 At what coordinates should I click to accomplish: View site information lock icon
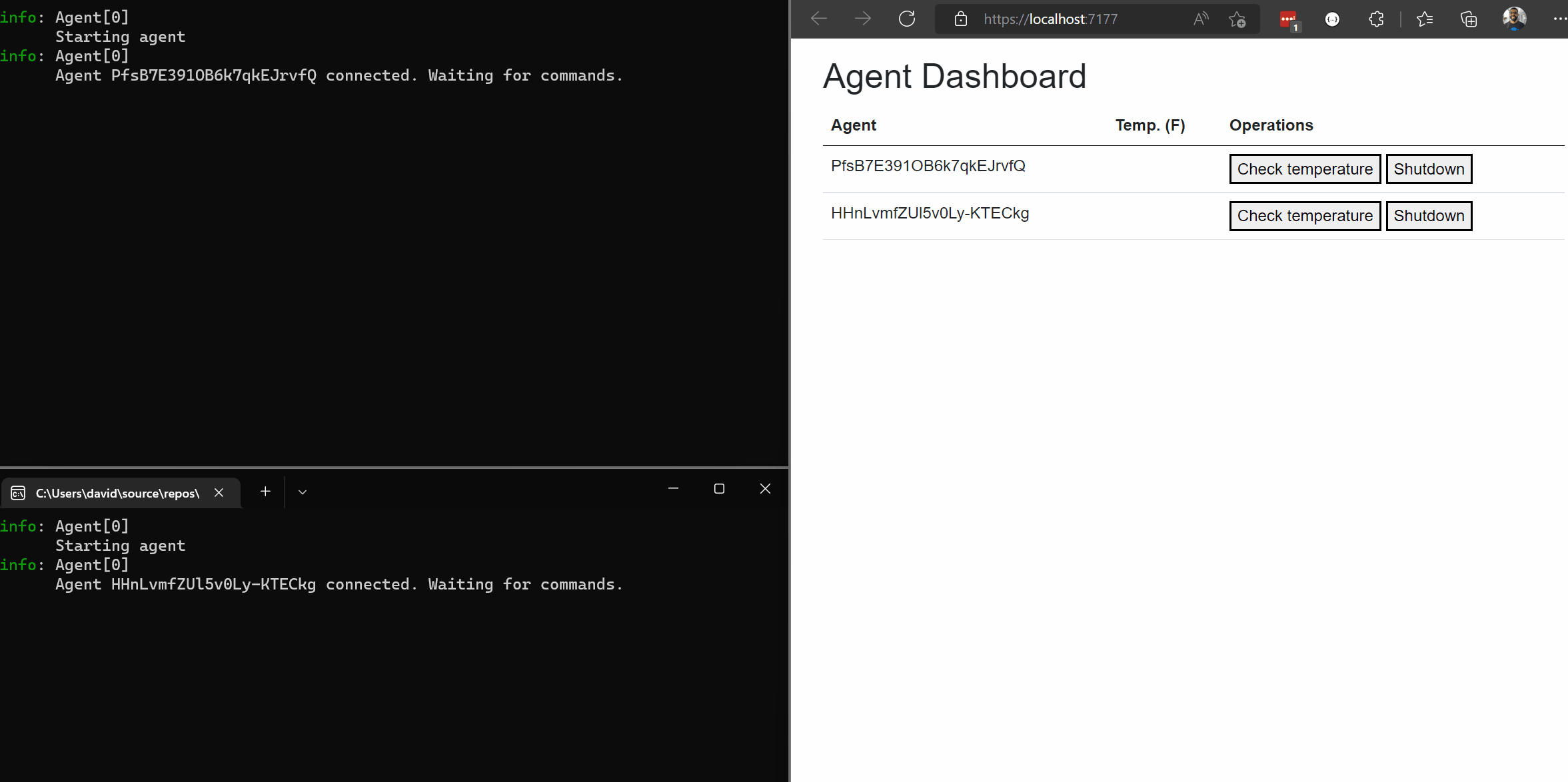click(x=960, y=19)
